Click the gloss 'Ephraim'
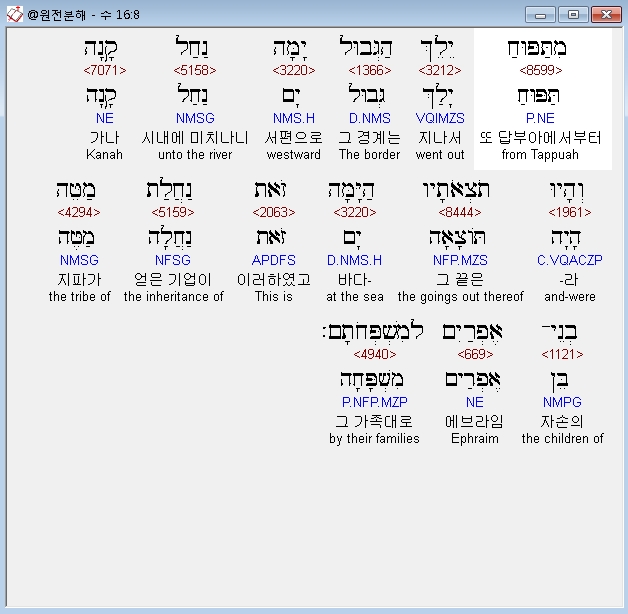 pos(475,439)
